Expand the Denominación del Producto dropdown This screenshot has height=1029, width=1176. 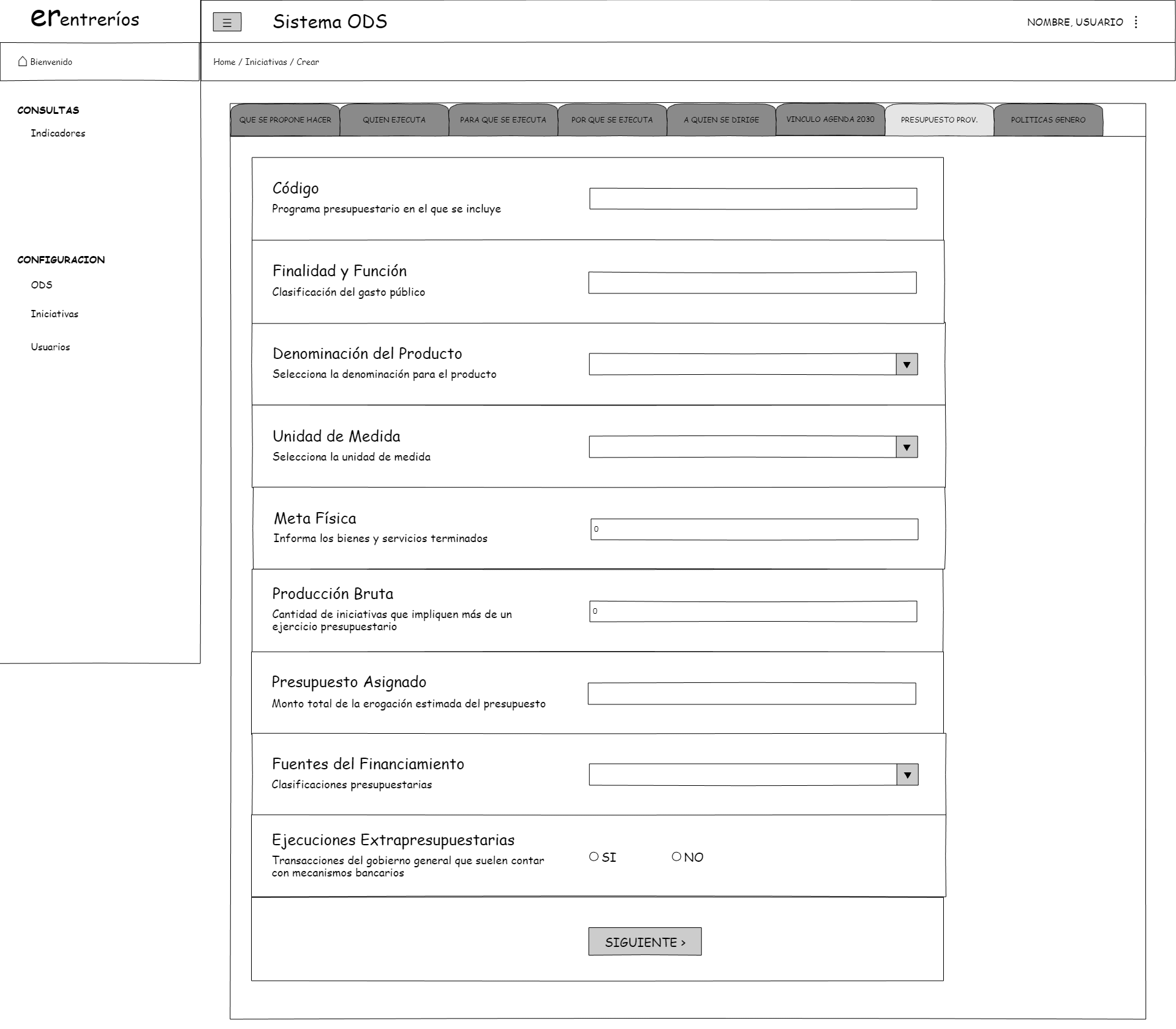(907, 364)
